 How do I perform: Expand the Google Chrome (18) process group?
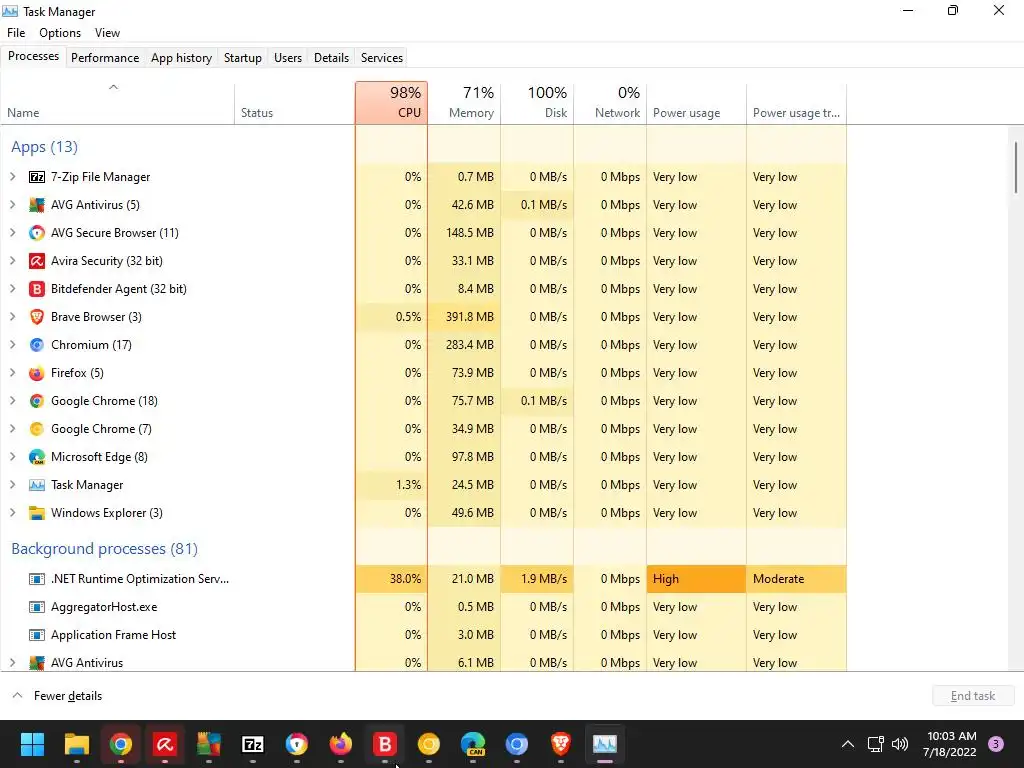12,401
